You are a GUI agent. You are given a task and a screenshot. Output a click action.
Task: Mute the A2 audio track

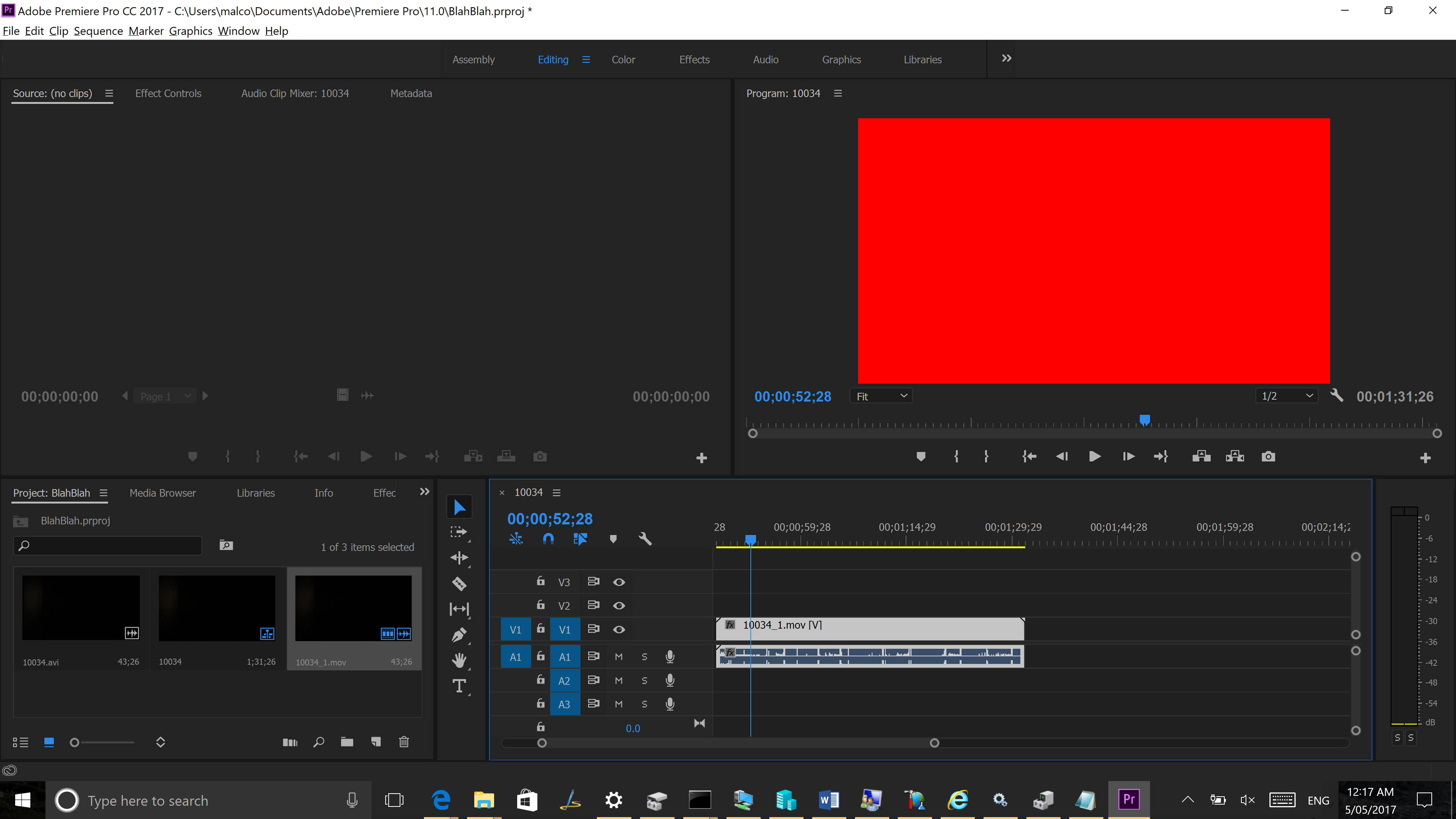[x=618, y=680]
